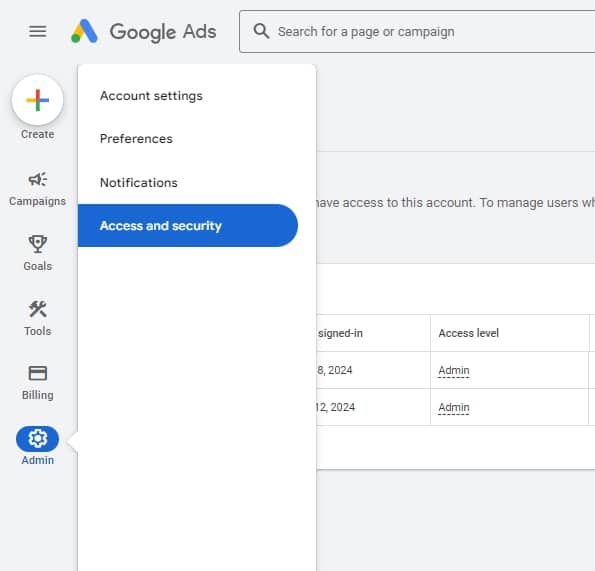Click the Campaigns sidebar label
This screenshot has height=571, width=595.
coord(38,201)
